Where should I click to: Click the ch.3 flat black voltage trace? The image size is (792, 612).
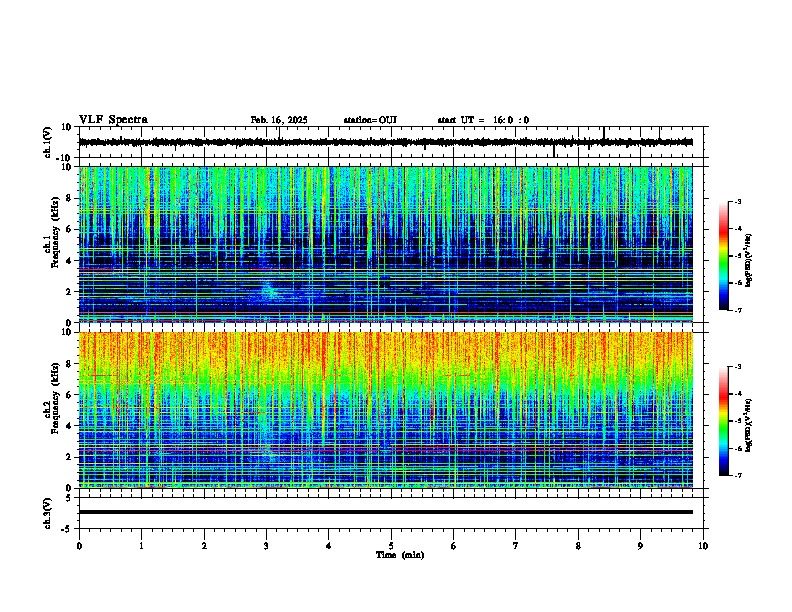pyautogui.click(x=385, y=512)
